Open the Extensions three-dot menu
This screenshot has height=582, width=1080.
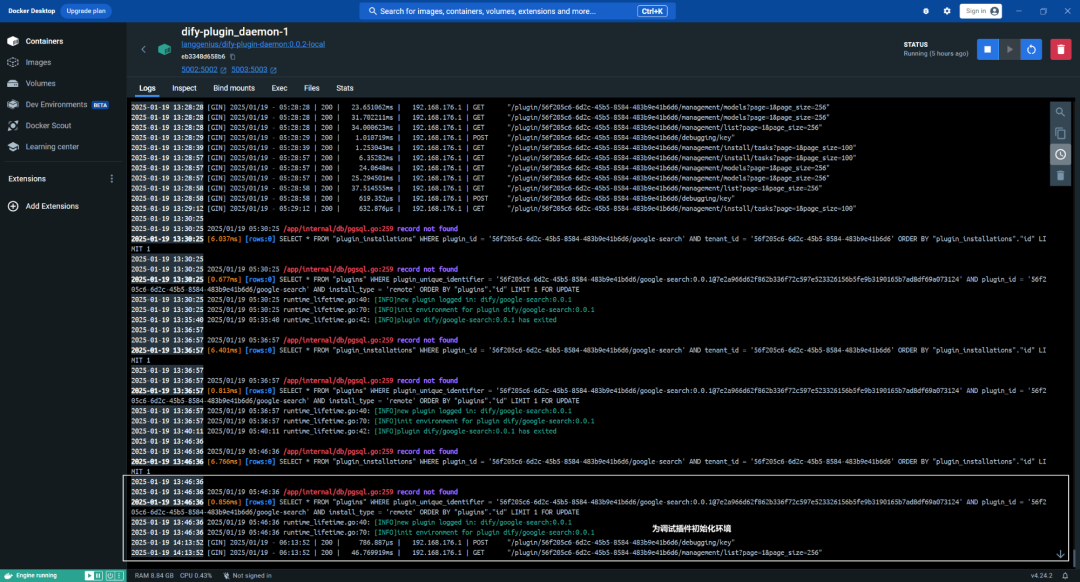pyautogui.click(x=112, y=179)
